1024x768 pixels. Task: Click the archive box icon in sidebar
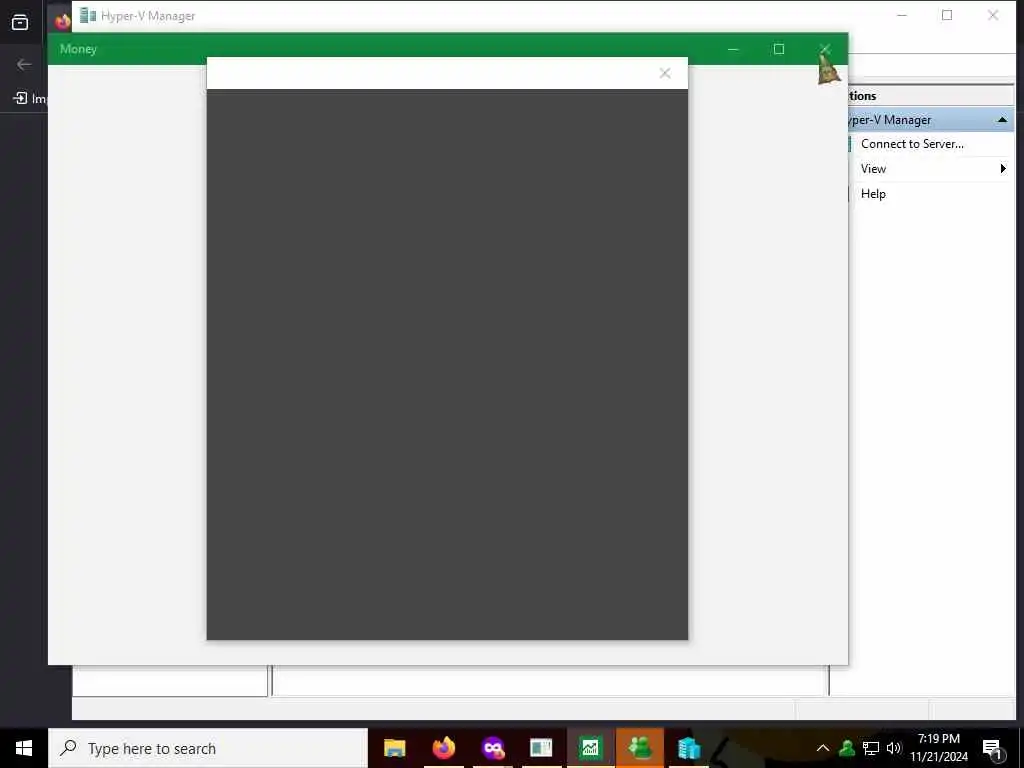[20, 22]
